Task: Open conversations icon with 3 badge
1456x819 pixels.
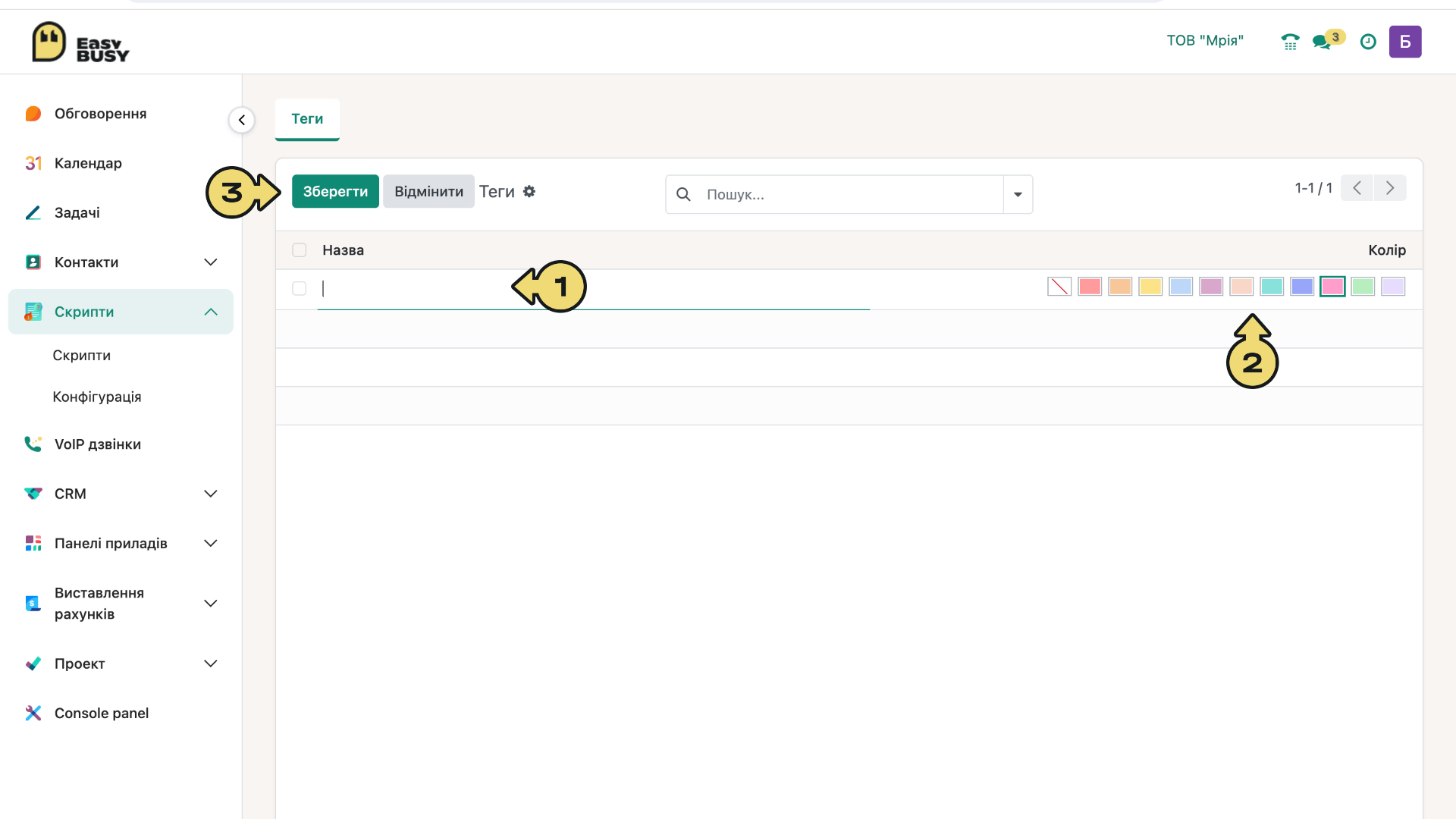Action: [x=1328, y=40]
